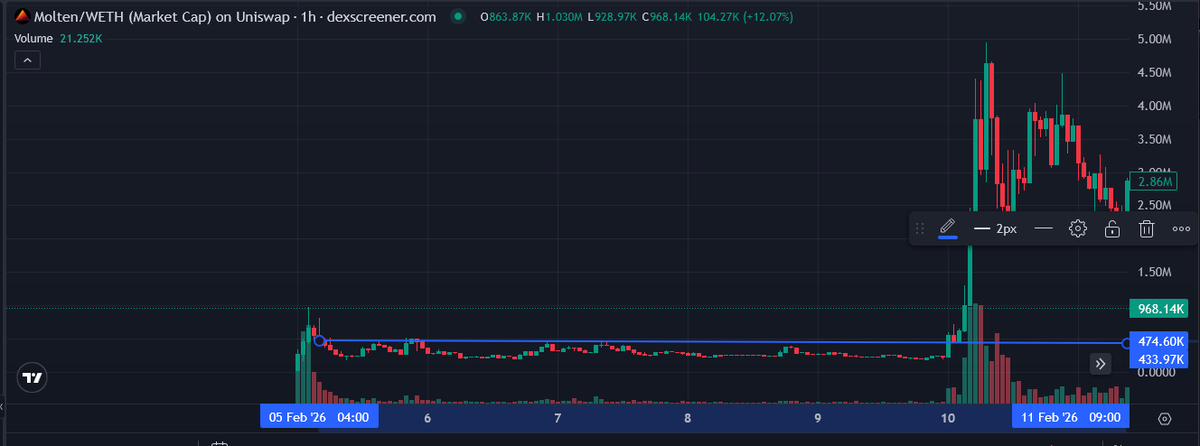
Task: Collapse the indicator legend with chevron
Action: click(x=27, y=61)
